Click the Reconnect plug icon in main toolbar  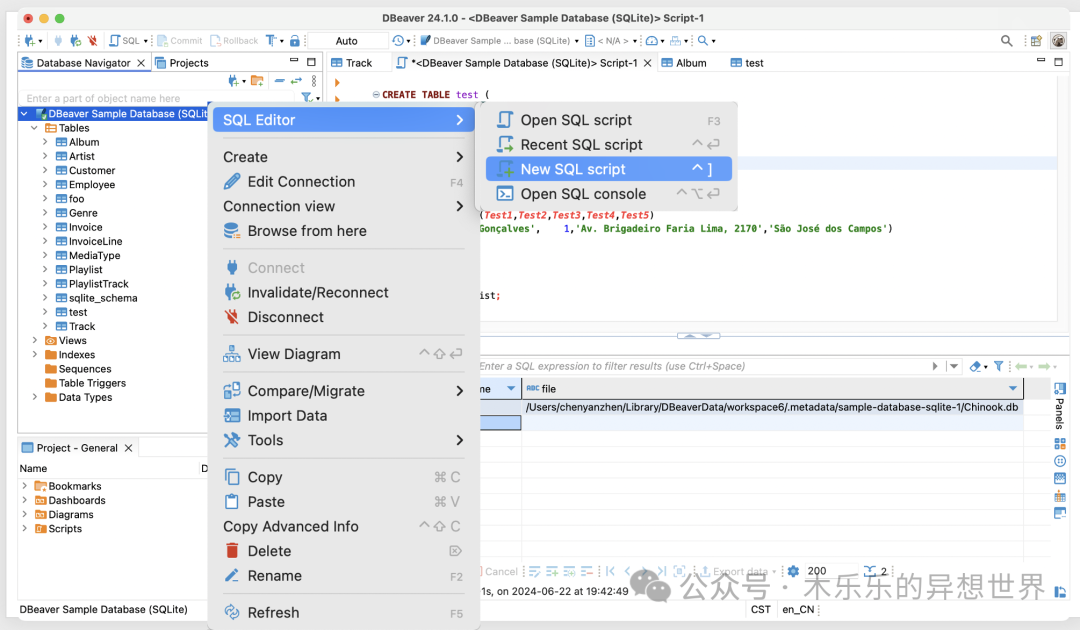[76, 41]
